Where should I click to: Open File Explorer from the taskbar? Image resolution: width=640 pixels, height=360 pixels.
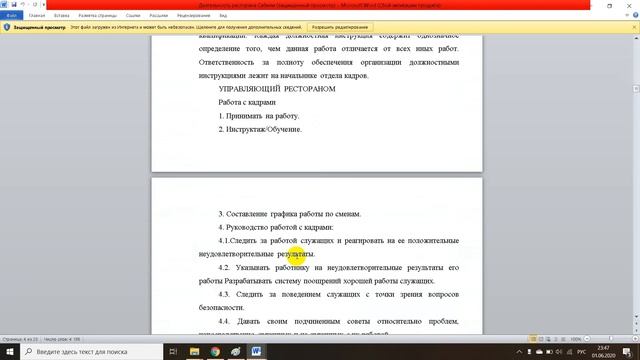(194, 351)
